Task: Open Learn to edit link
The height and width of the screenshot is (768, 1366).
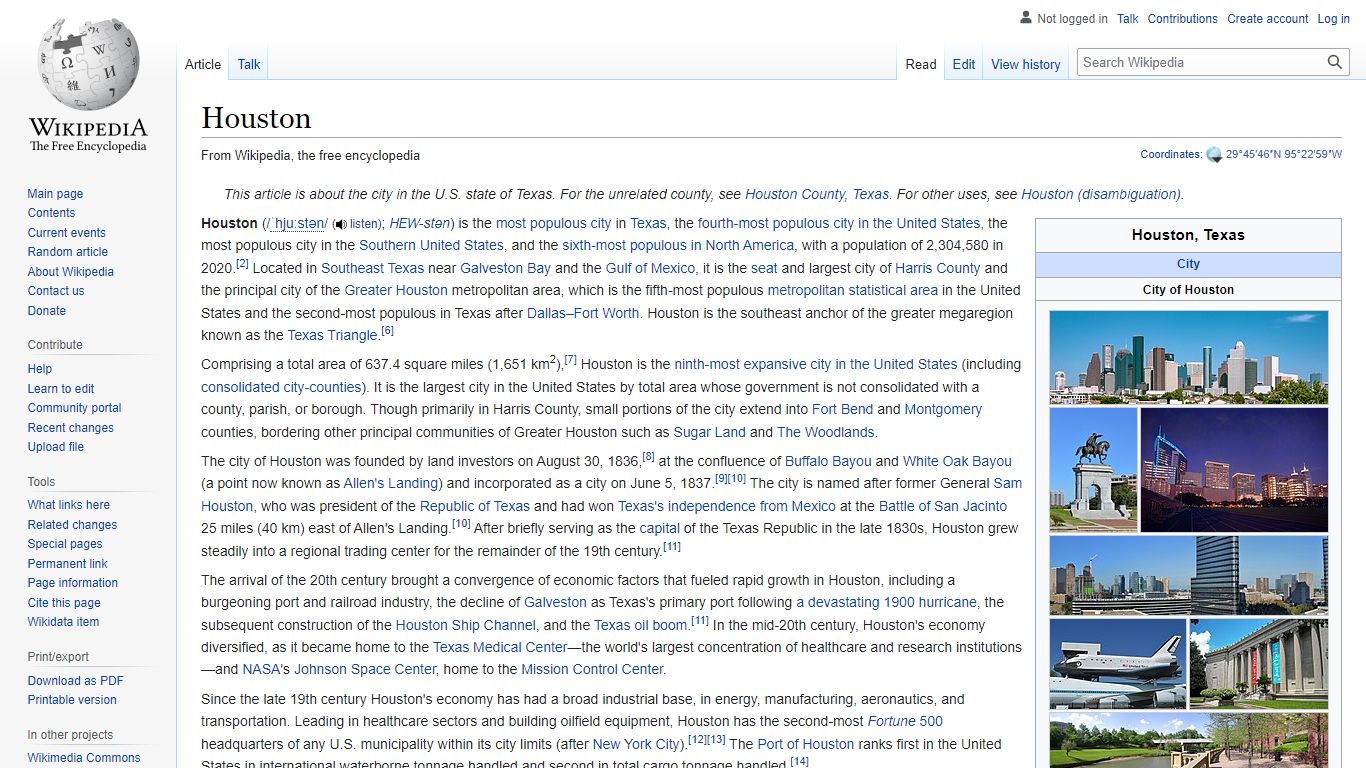Action: click(61, 389)
